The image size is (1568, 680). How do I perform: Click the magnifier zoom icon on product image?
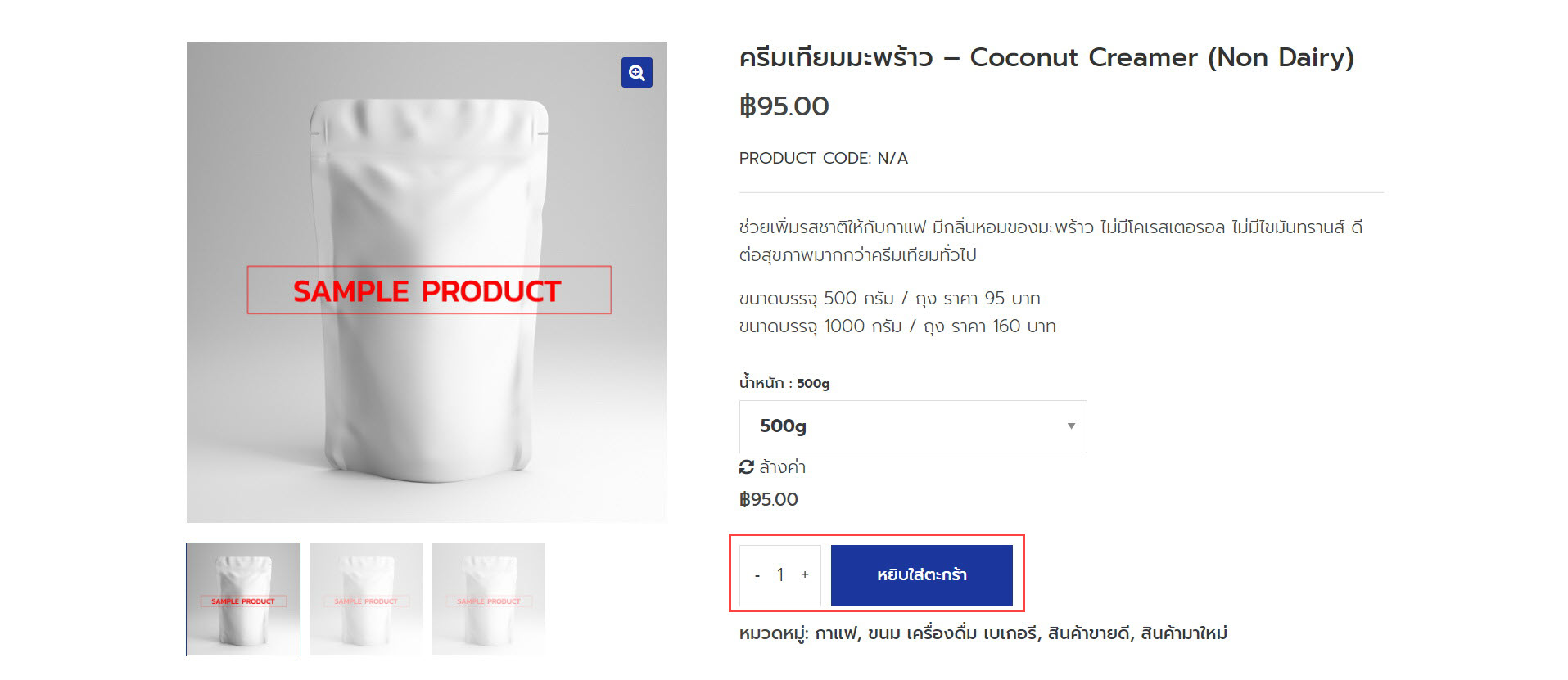[636, 73]
